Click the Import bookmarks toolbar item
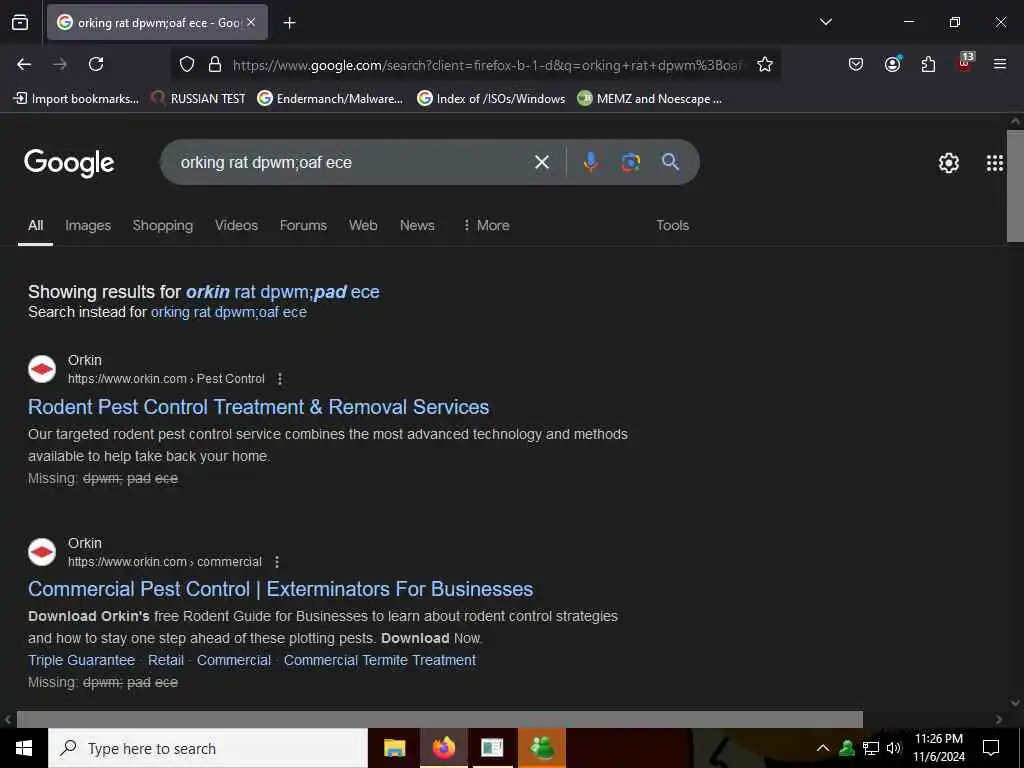This screenshot has width=1024, height=768. pyautogui.click(x=76, y=99)
